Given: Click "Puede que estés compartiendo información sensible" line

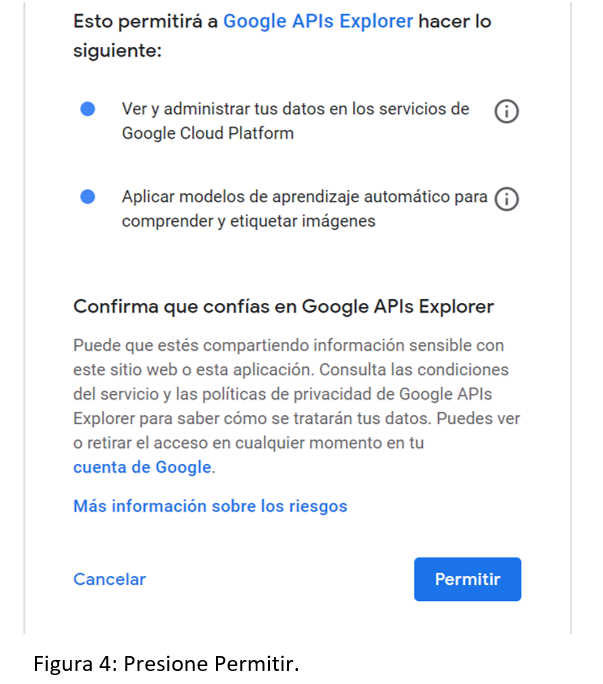Looking at the screenshot, I should (x=289, y=346).
